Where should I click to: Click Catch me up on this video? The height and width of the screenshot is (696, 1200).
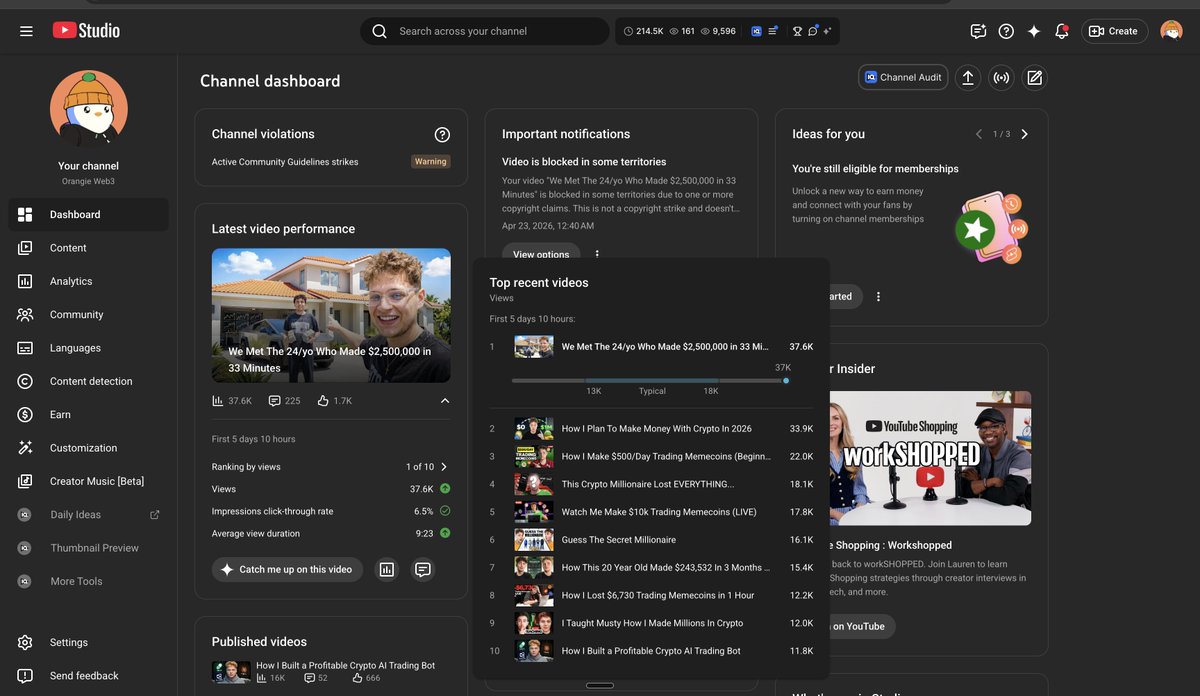pyautogui.click(x=287, y=569)
